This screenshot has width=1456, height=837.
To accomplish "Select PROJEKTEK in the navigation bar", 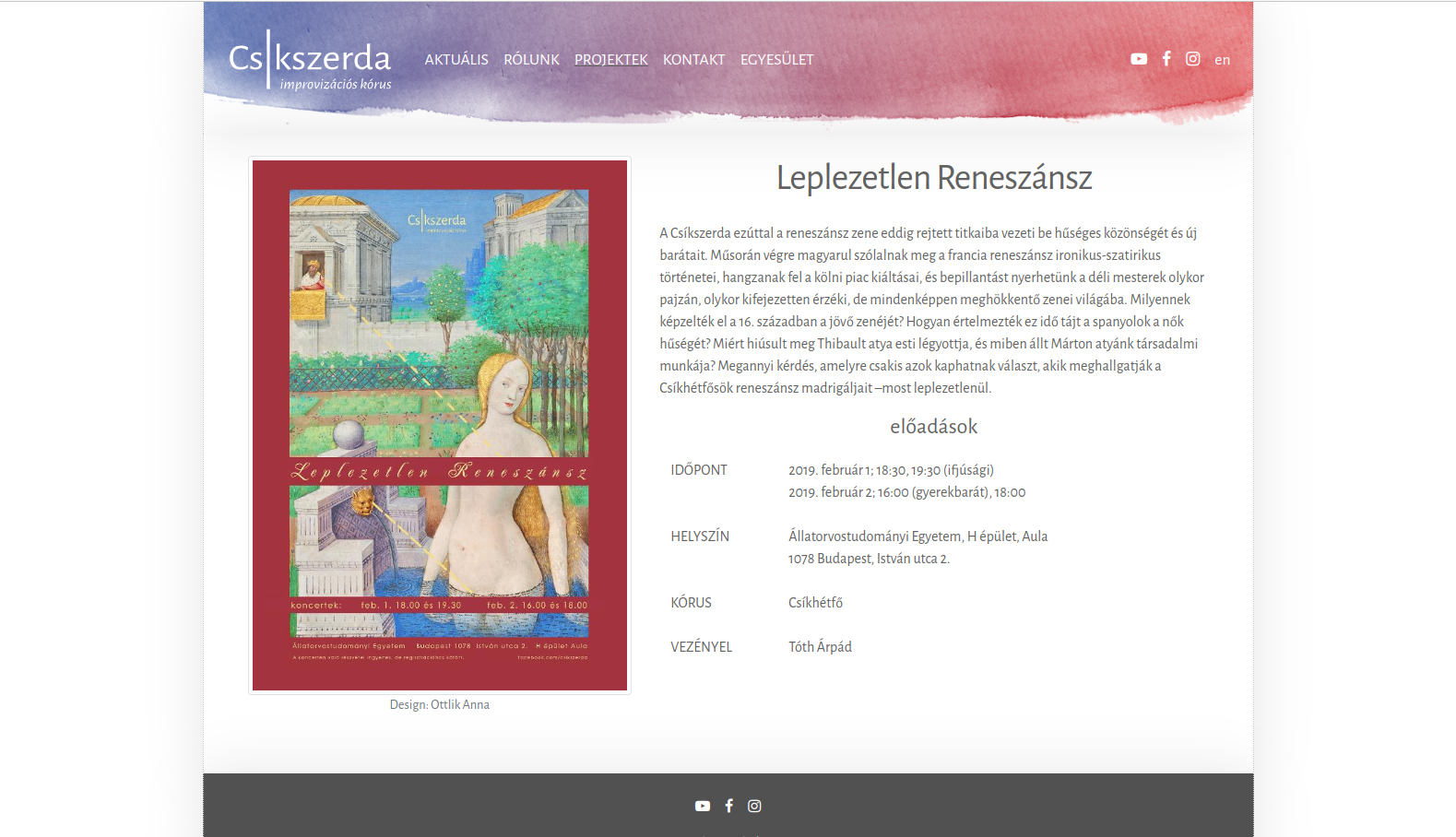I will tap(610, 60).
